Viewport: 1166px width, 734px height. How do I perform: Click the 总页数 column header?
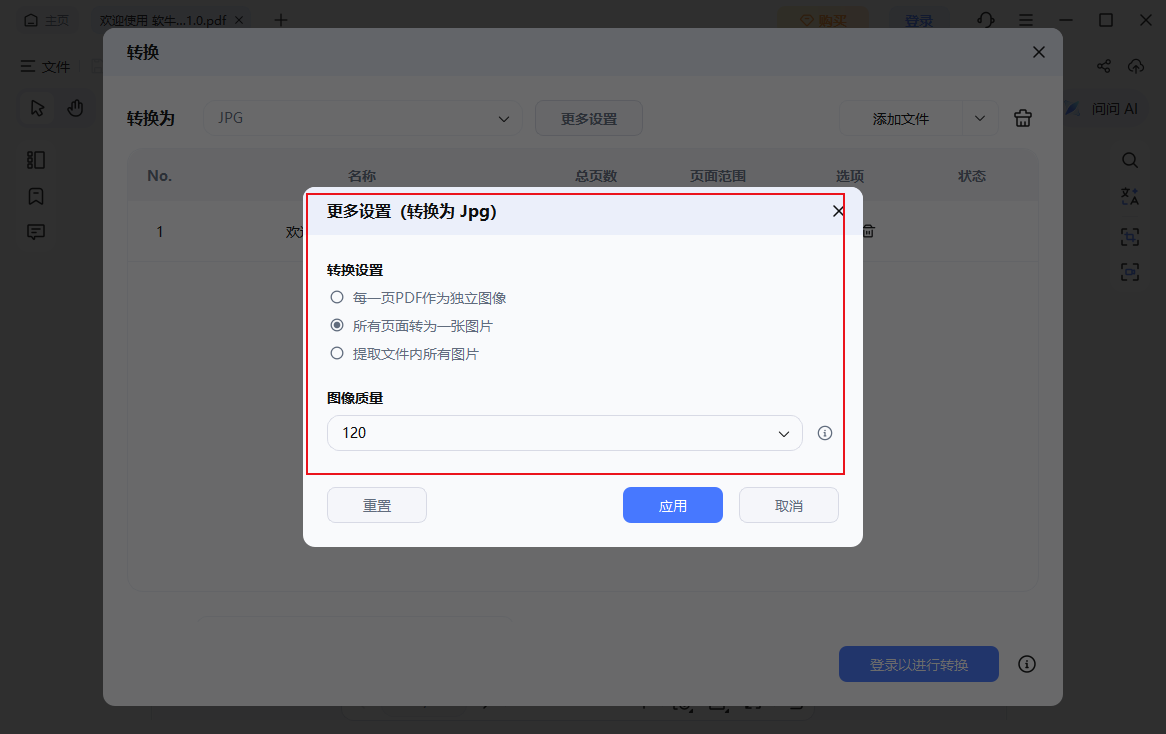(x=596, y=176)
